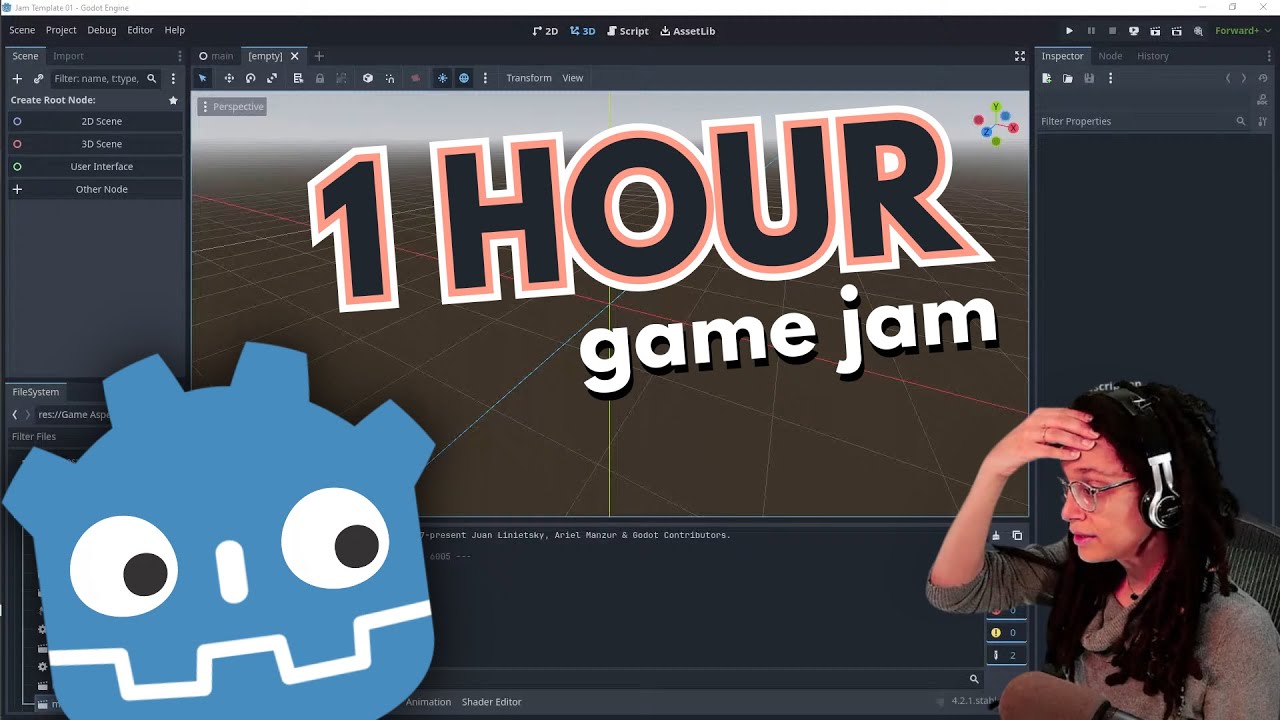Viewport: 1280px width, 720px height.
Task: Toggle the Use Snap magnet icon
Action: [x=390, y=78]
